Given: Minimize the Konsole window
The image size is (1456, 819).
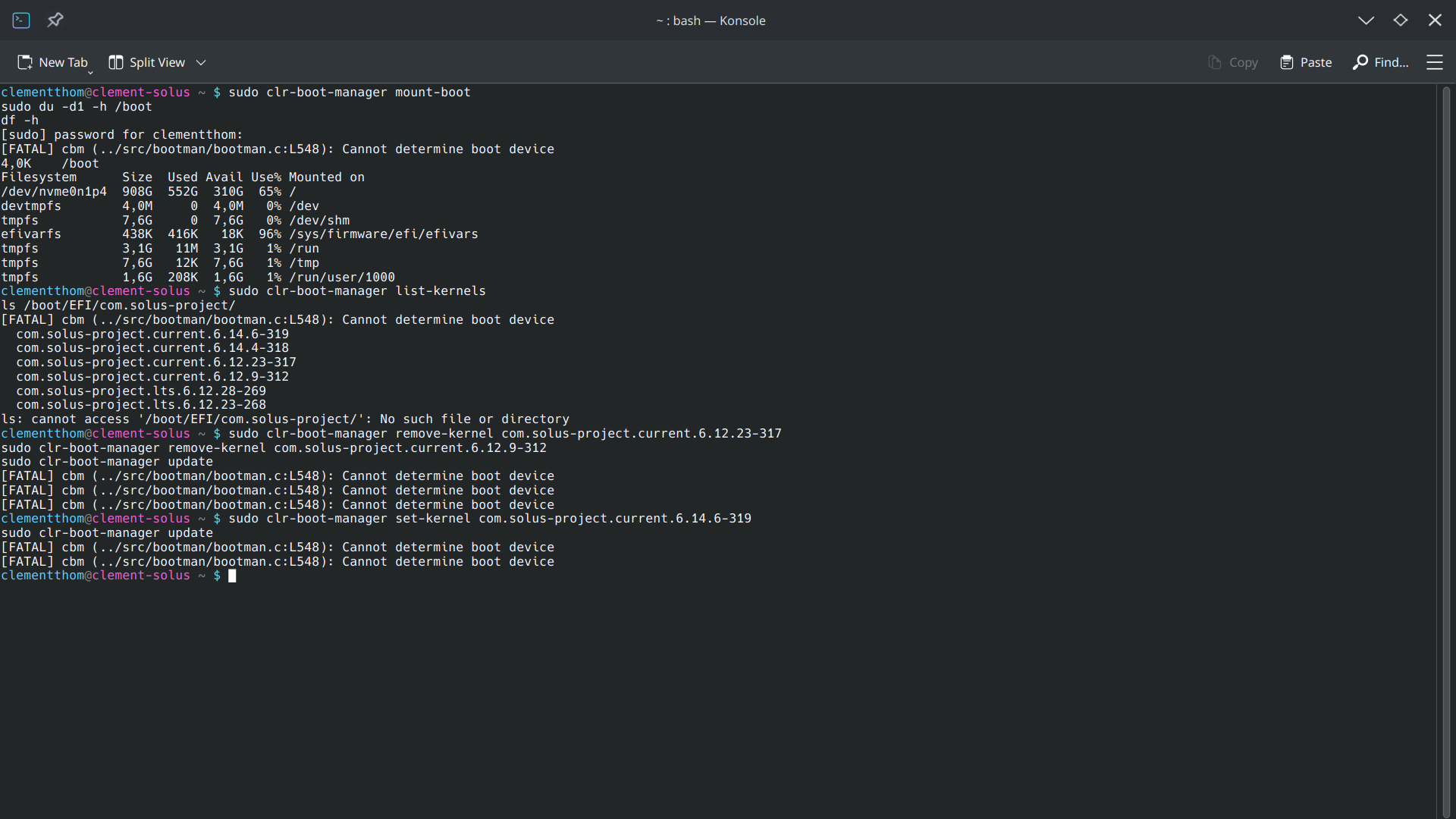Looking at the screenshot, I should pos(1367,20).
